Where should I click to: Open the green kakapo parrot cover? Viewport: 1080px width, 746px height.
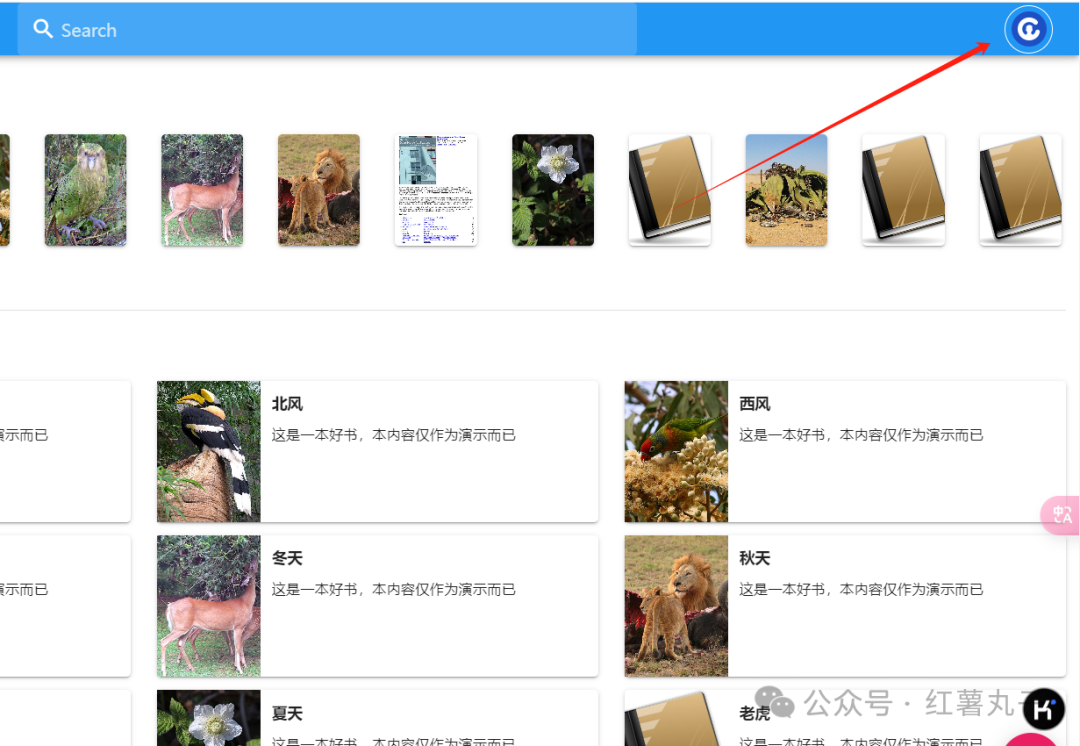85,190
